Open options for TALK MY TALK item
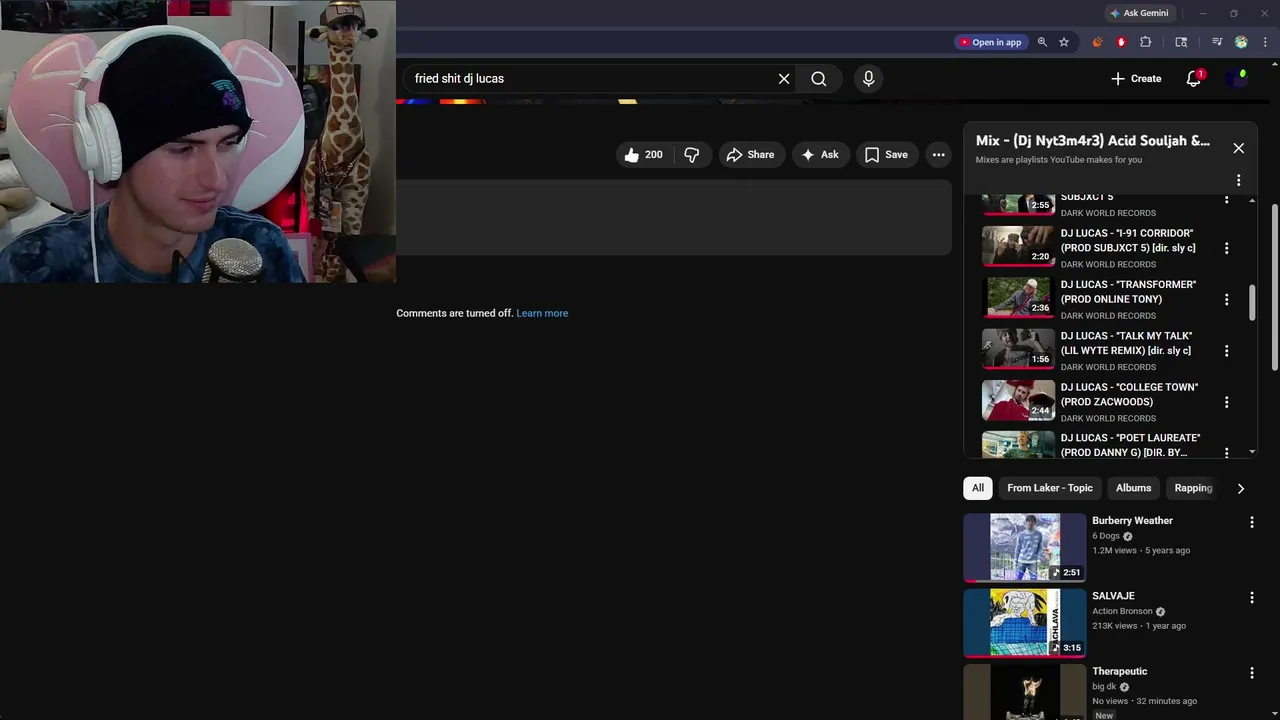 pos(1226,351)
